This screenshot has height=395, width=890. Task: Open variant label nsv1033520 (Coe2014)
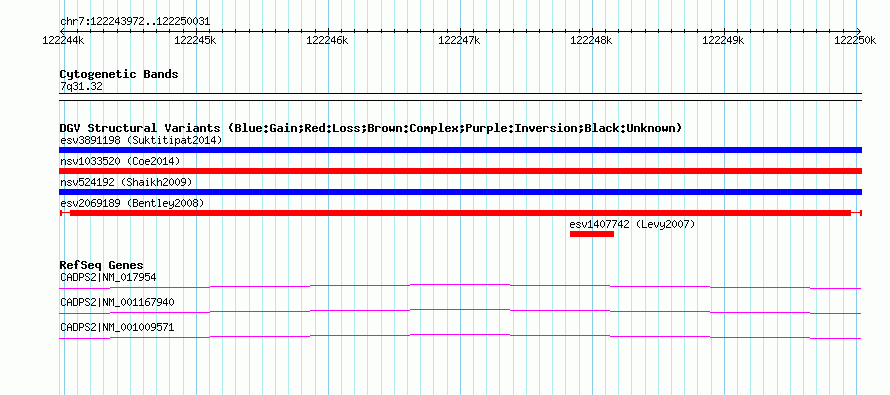click(120, 161)
